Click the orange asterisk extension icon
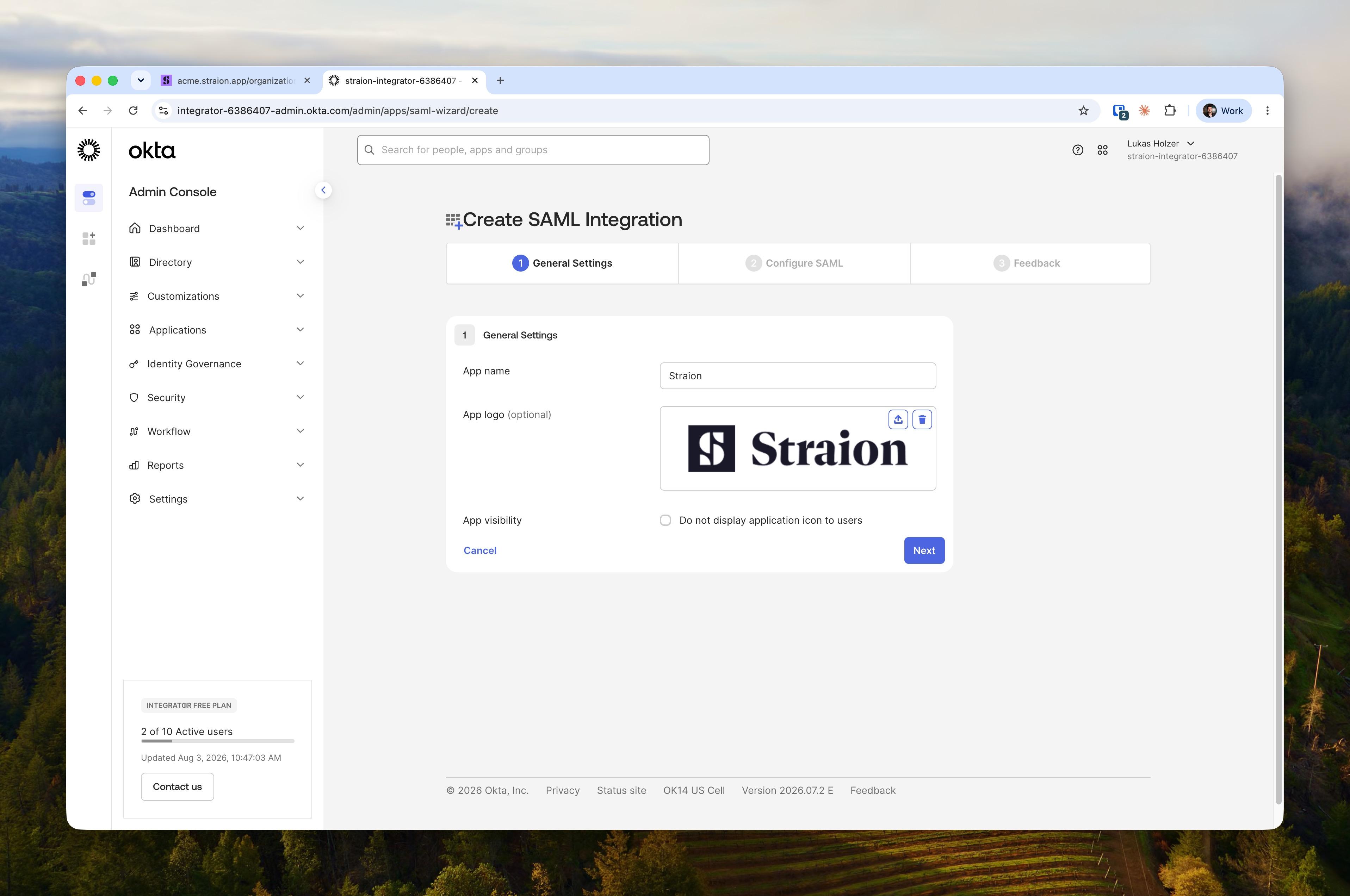Screen dimensions: 1350x896 1144,111
